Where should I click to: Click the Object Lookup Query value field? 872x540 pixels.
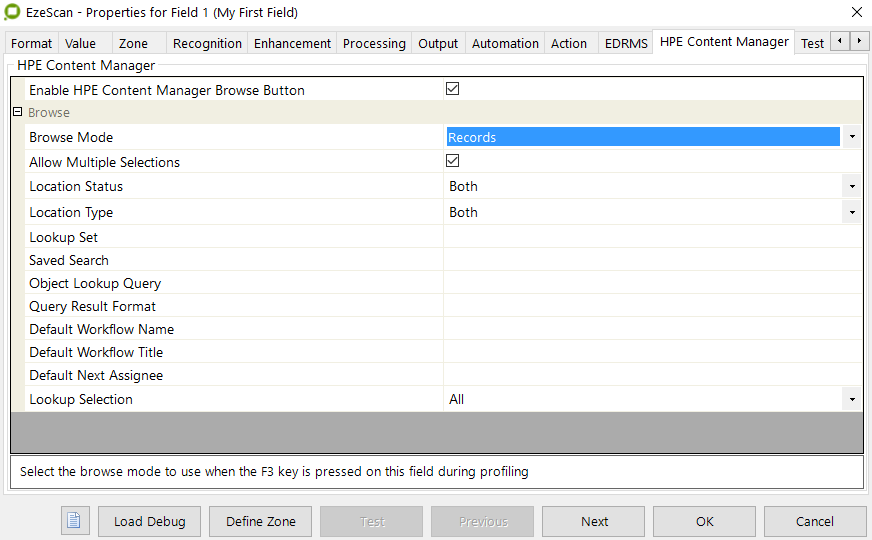pyautogui.click(x=650, y=283)
